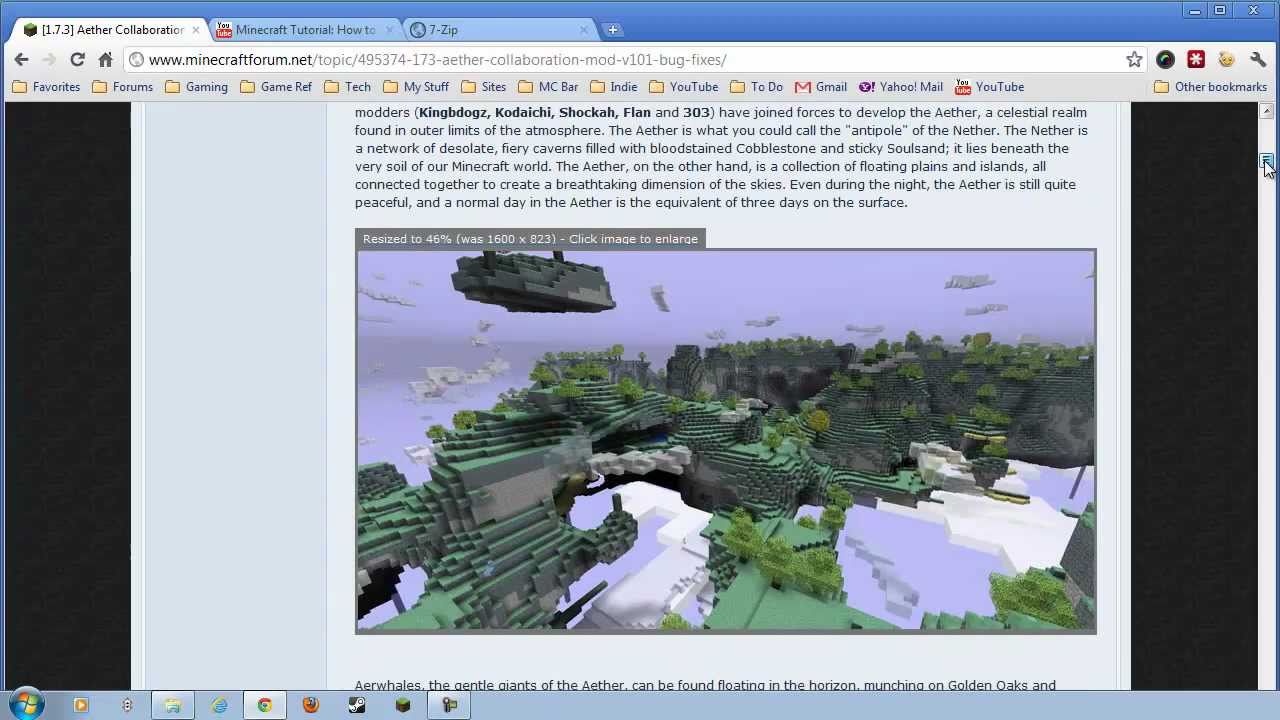Click the greyed forward navigation arrow
The height and width of the screenshot is (720, 1280).
48,60
